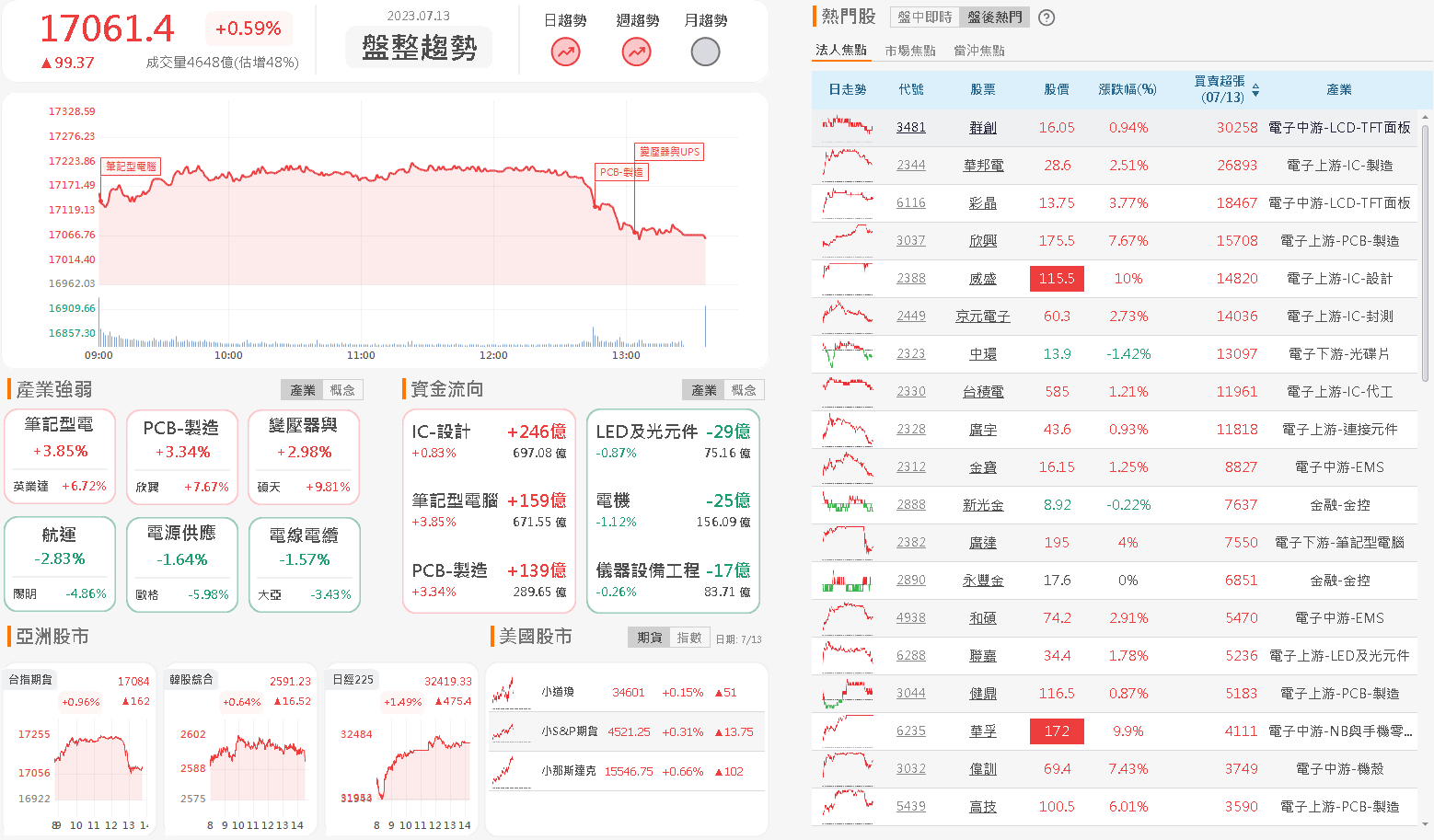Screen dimensions: 1434x840
Task: Open the 台積電 stock link
Action: click(982, 392)
